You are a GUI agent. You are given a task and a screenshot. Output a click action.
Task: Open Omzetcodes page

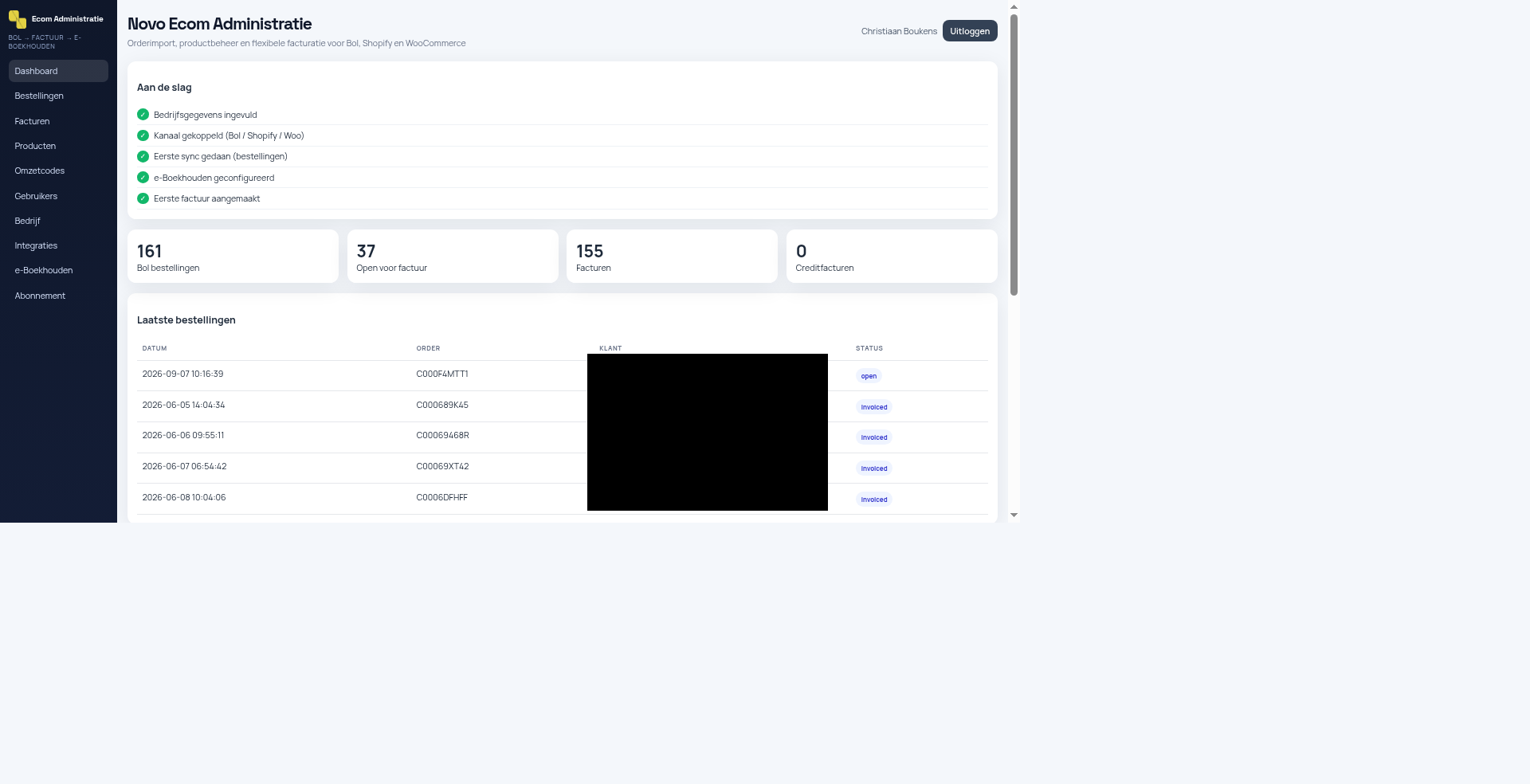(58, 171)
